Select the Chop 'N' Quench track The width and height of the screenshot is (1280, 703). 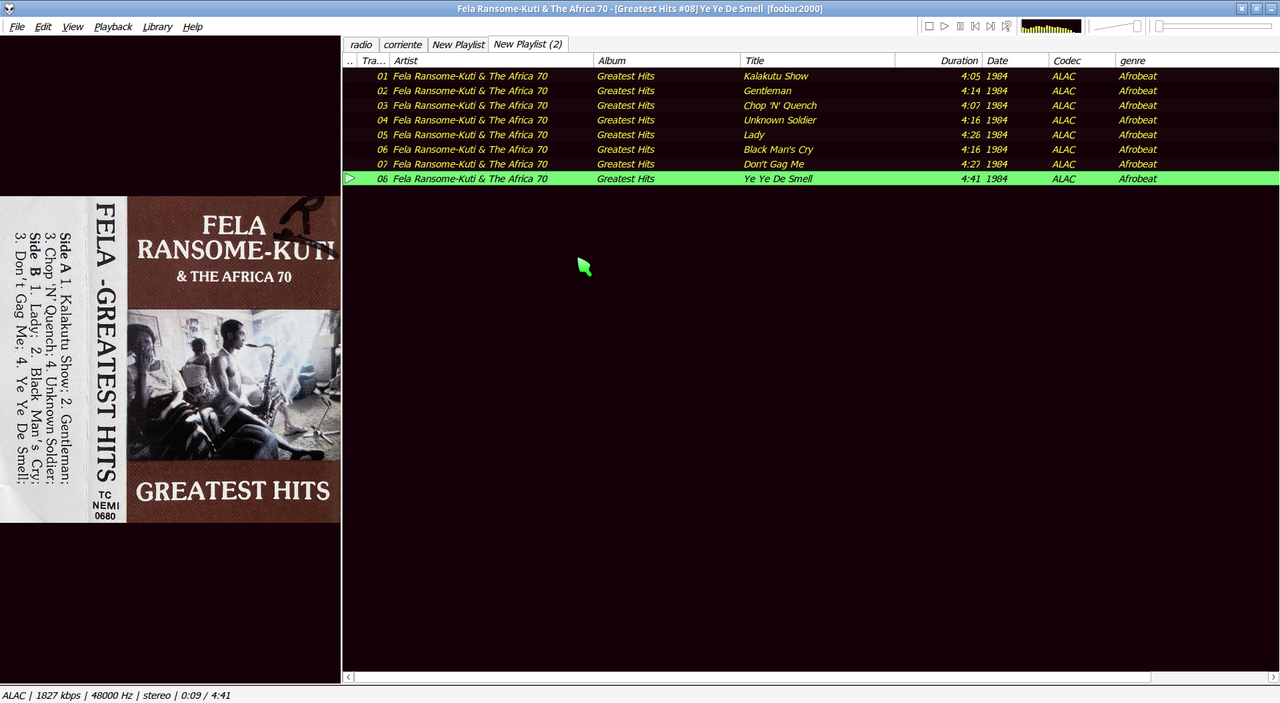[811, 105]
